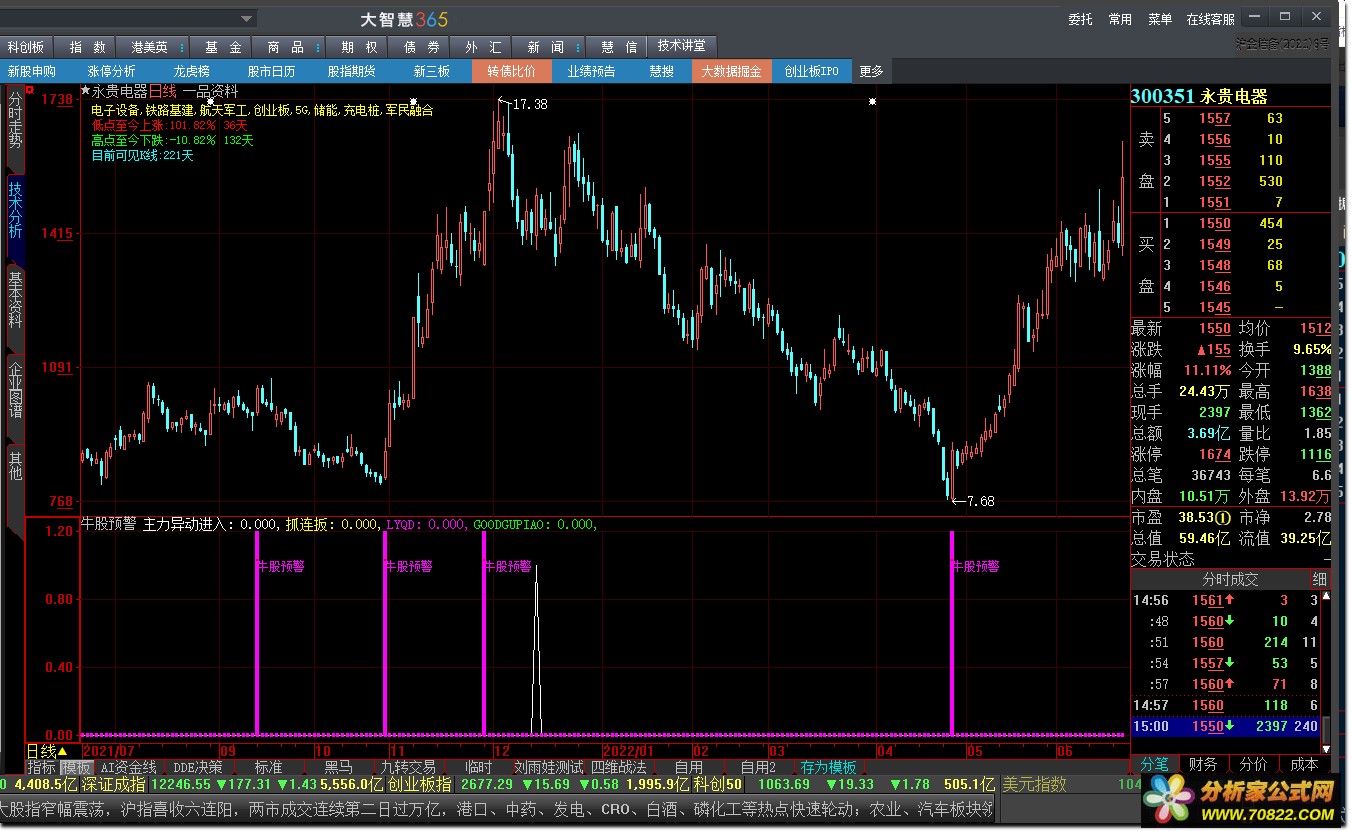Viewport: 1351px width, 831px height.
Task: Click 存为模板 save as template
Action: point(828,767)
